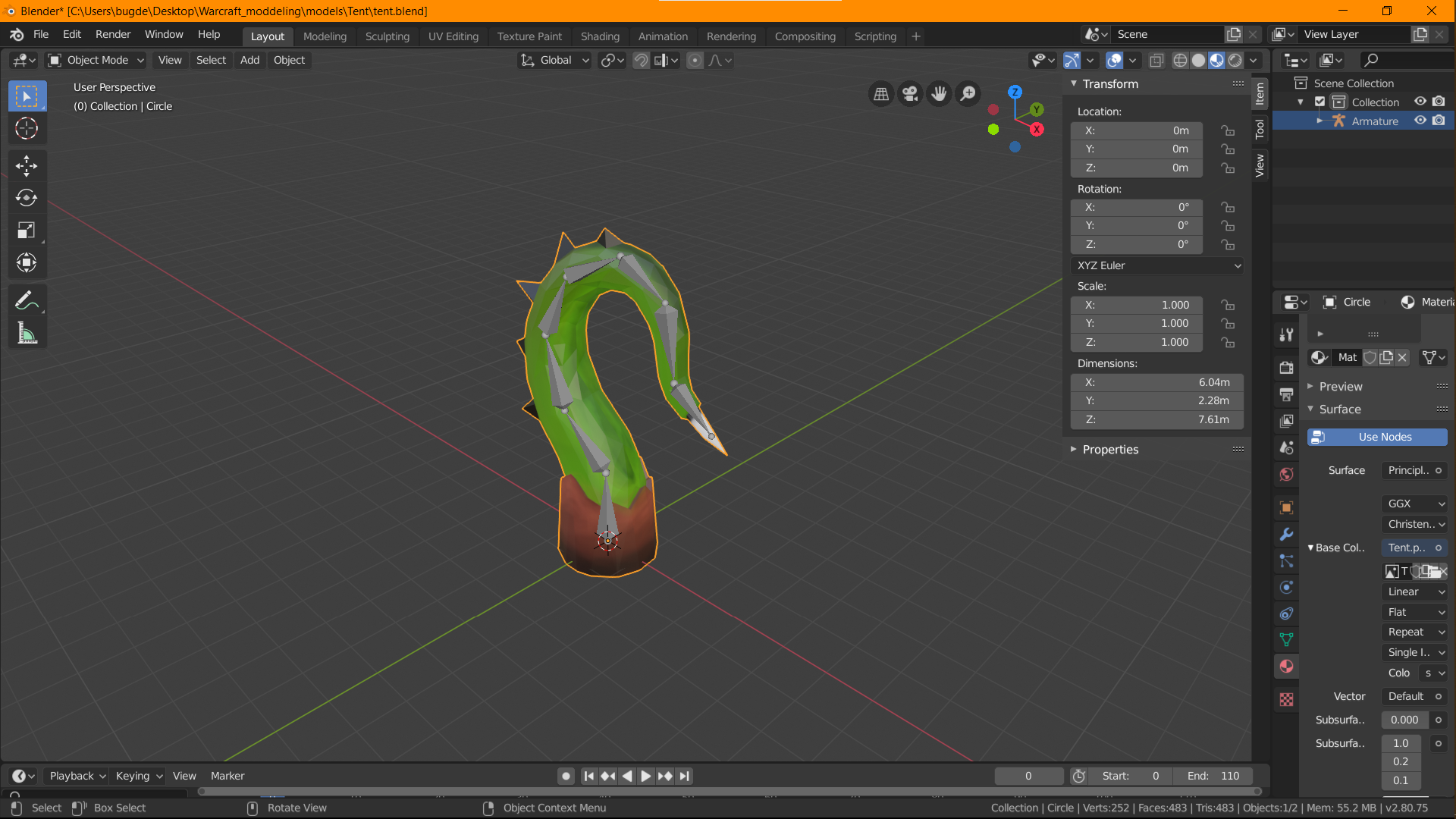The height and width of the screenshot is (819, 1456).
Task: Expand the Properties panel section
Action: [1110, 449]
